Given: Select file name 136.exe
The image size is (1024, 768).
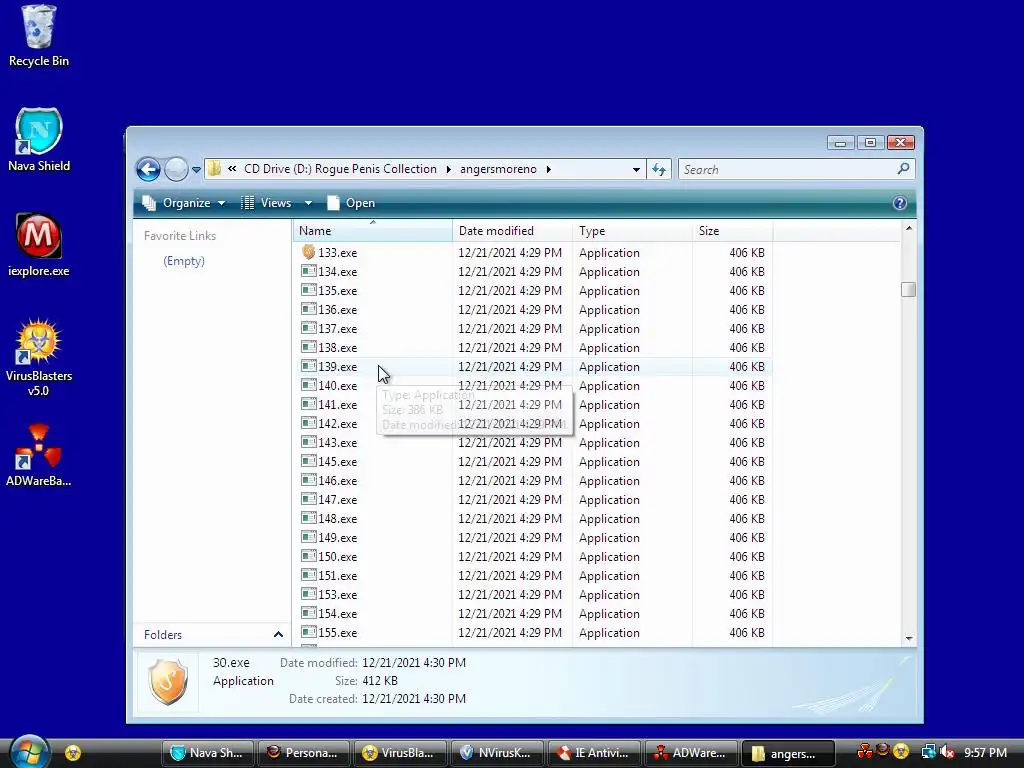Looking at the screenshot, I should pos(338,310).
